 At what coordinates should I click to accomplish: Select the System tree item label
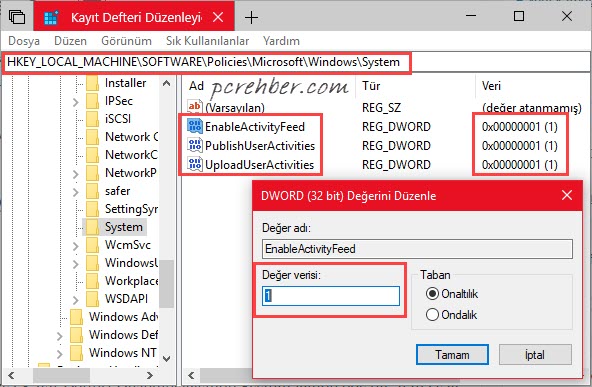click(123, 227)
